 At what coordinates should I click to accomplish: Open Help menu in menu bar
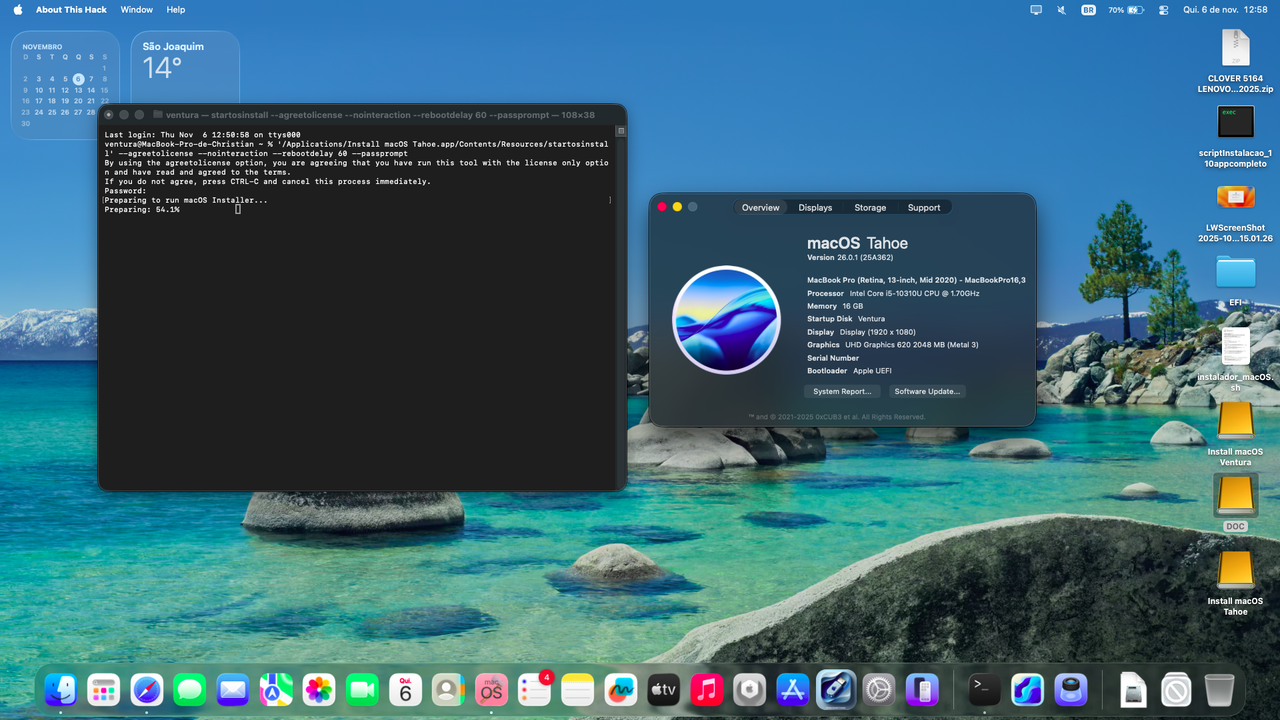tap(176, 9)
